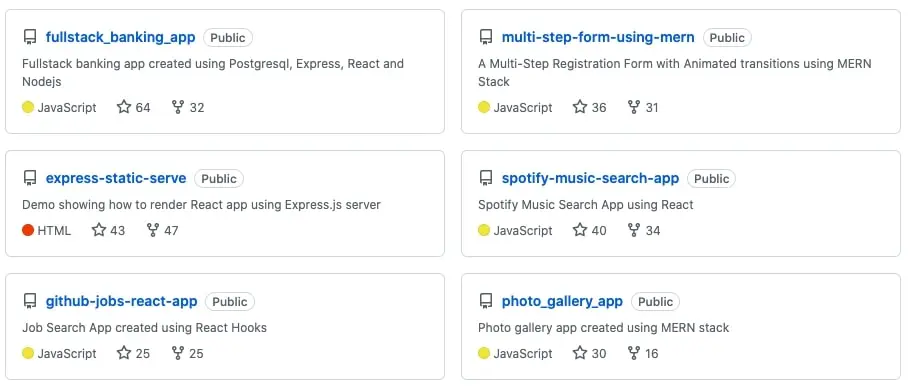908x386 pixels.
Task: Click the yellow JavaScript dot on photo_gallery_app
Action: click(x=484, y=353)
